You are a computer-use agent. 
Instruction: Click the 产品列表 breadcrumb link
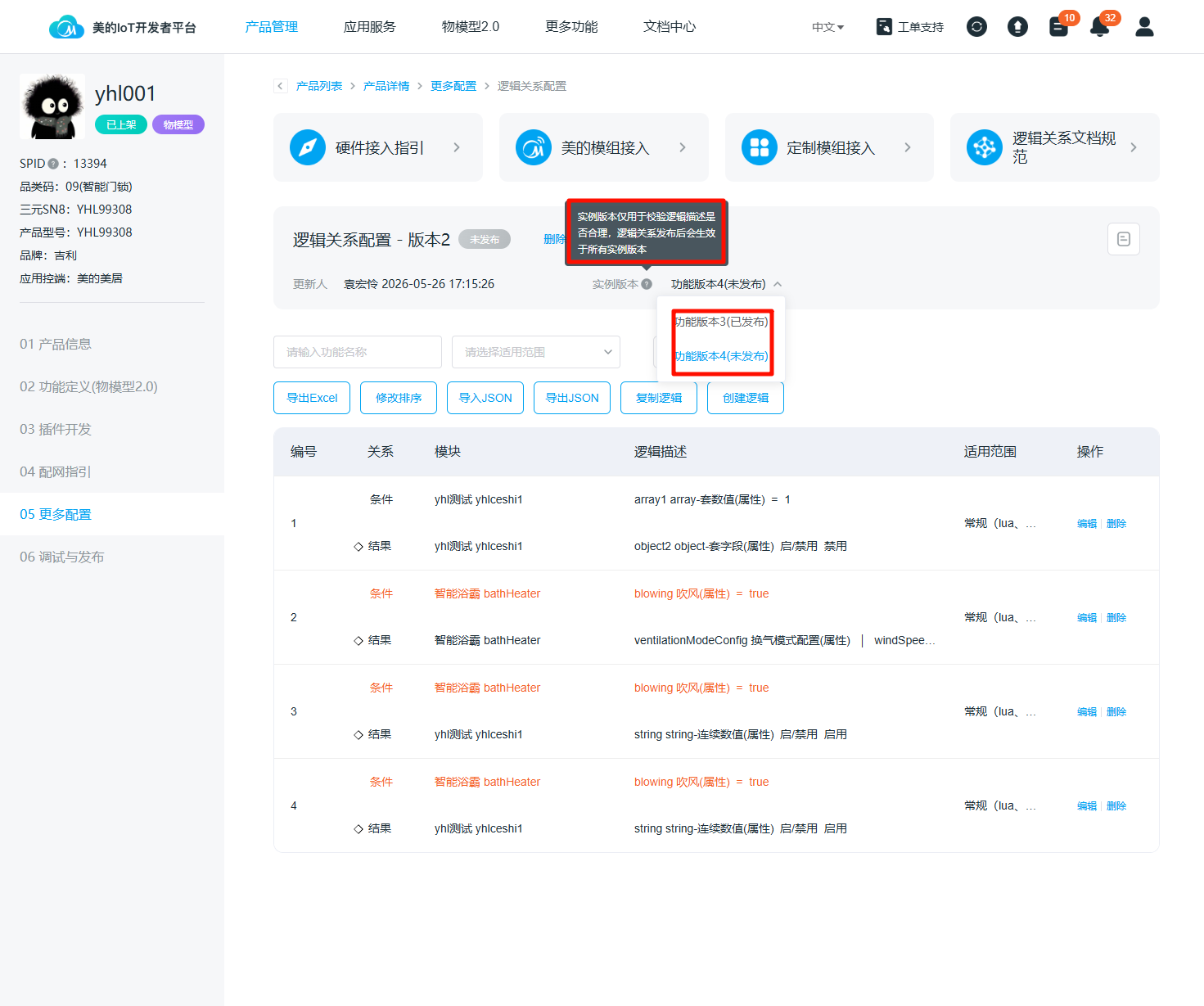[319, 86]
